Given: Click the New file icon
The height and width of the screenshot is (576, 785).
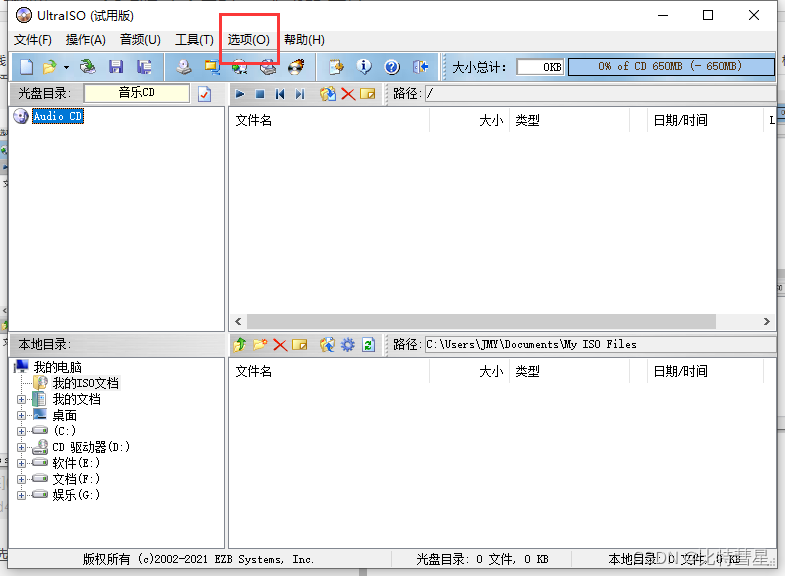Looking at the screenshot, I should tap(27, 67).
